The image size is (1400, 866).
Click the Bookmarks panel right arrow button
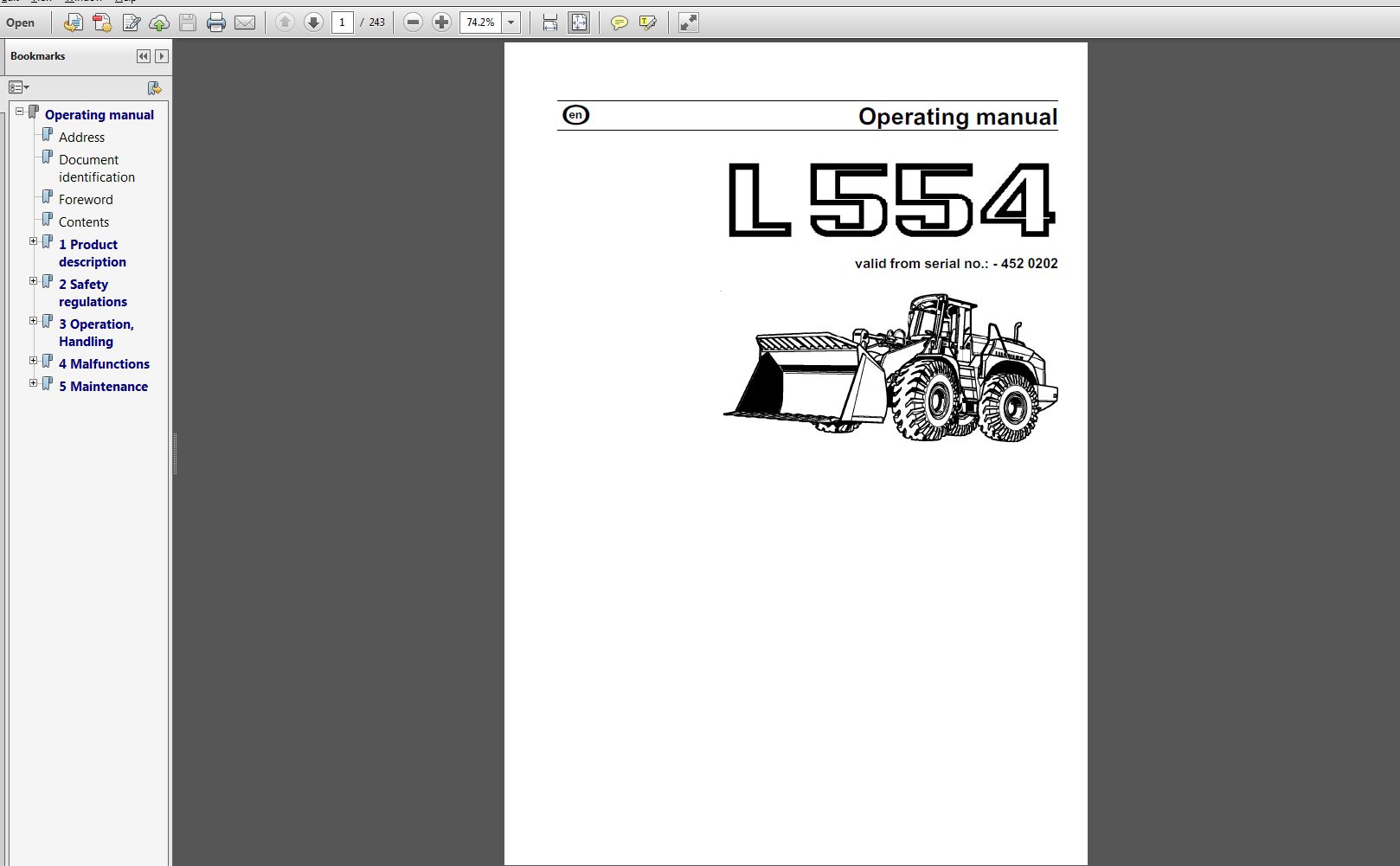[162, 56]
